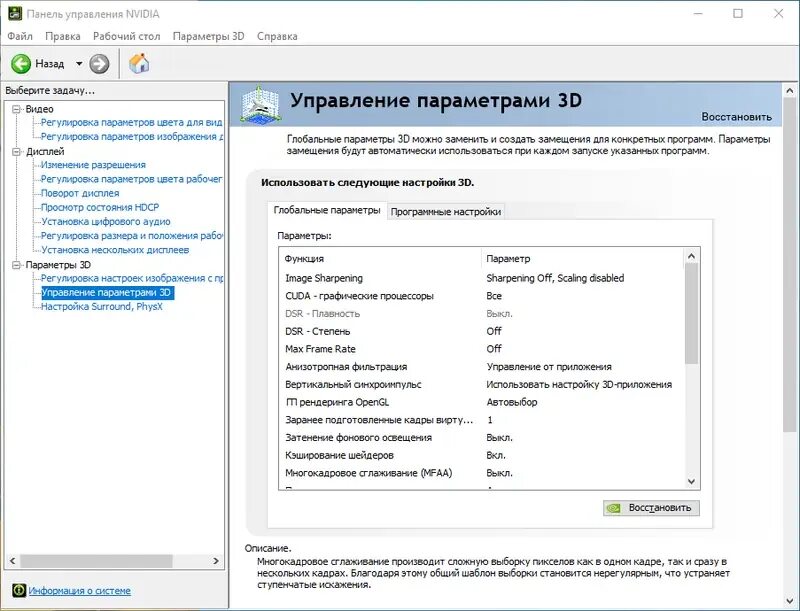Open Поворот дисплея task
The width and height of the screenshot is (800, 611).
tap(80, 193)
